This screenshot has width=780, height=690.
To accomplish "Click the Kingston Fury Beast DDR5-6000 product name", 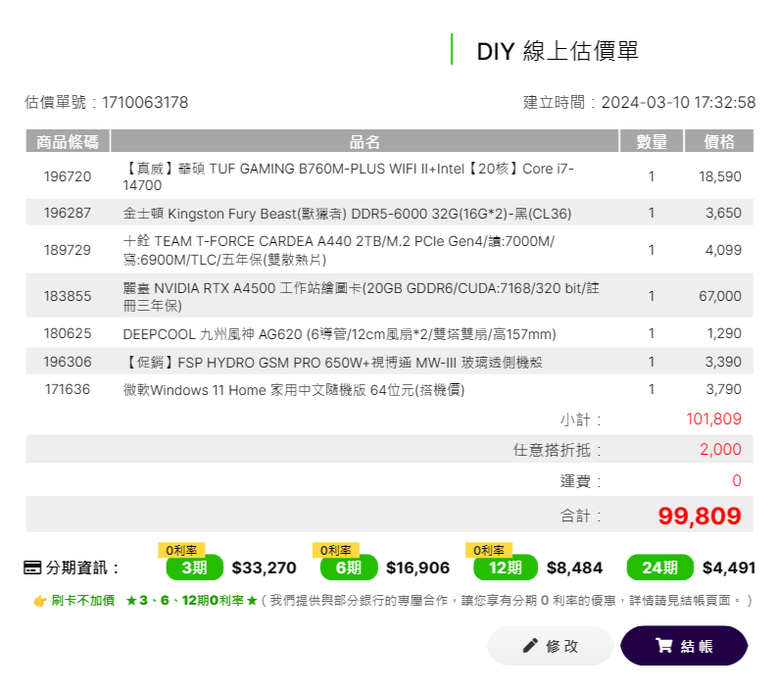I will pyautogui.click(x=347, y=214).
